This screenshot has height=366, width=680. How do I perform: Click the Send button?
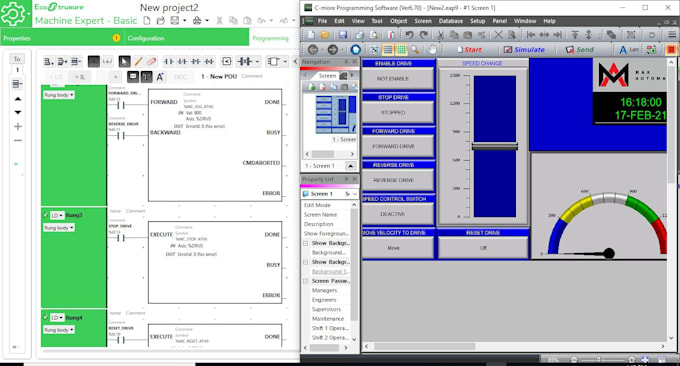click(580, 49)
